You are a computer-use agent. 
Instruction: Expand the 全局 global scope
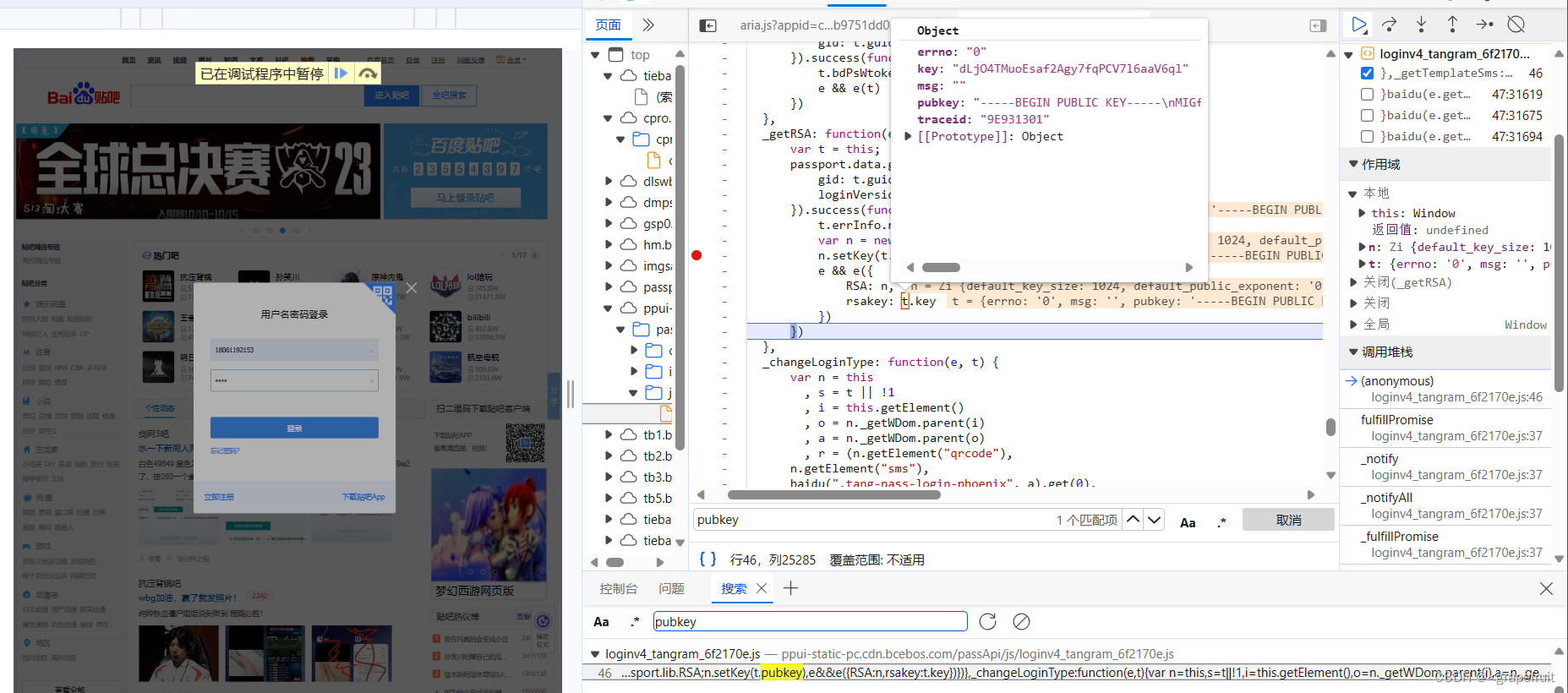tap(1353, 324)
